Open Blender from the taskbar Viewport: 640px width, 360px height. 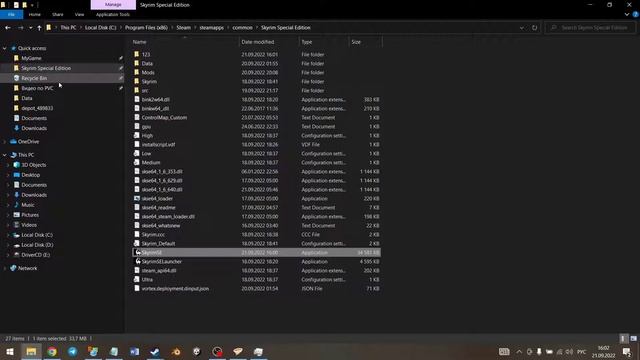[x=176, y=351]
